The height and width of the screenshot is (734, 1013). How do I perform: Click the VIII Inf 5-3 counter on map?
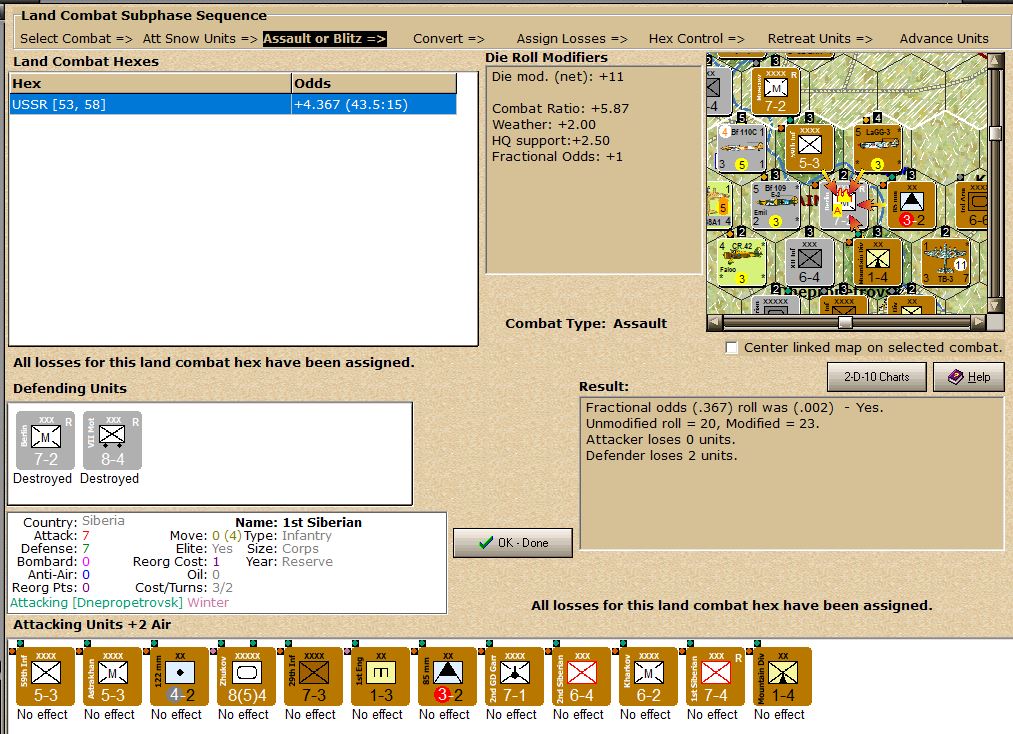(x=809, y=149)
